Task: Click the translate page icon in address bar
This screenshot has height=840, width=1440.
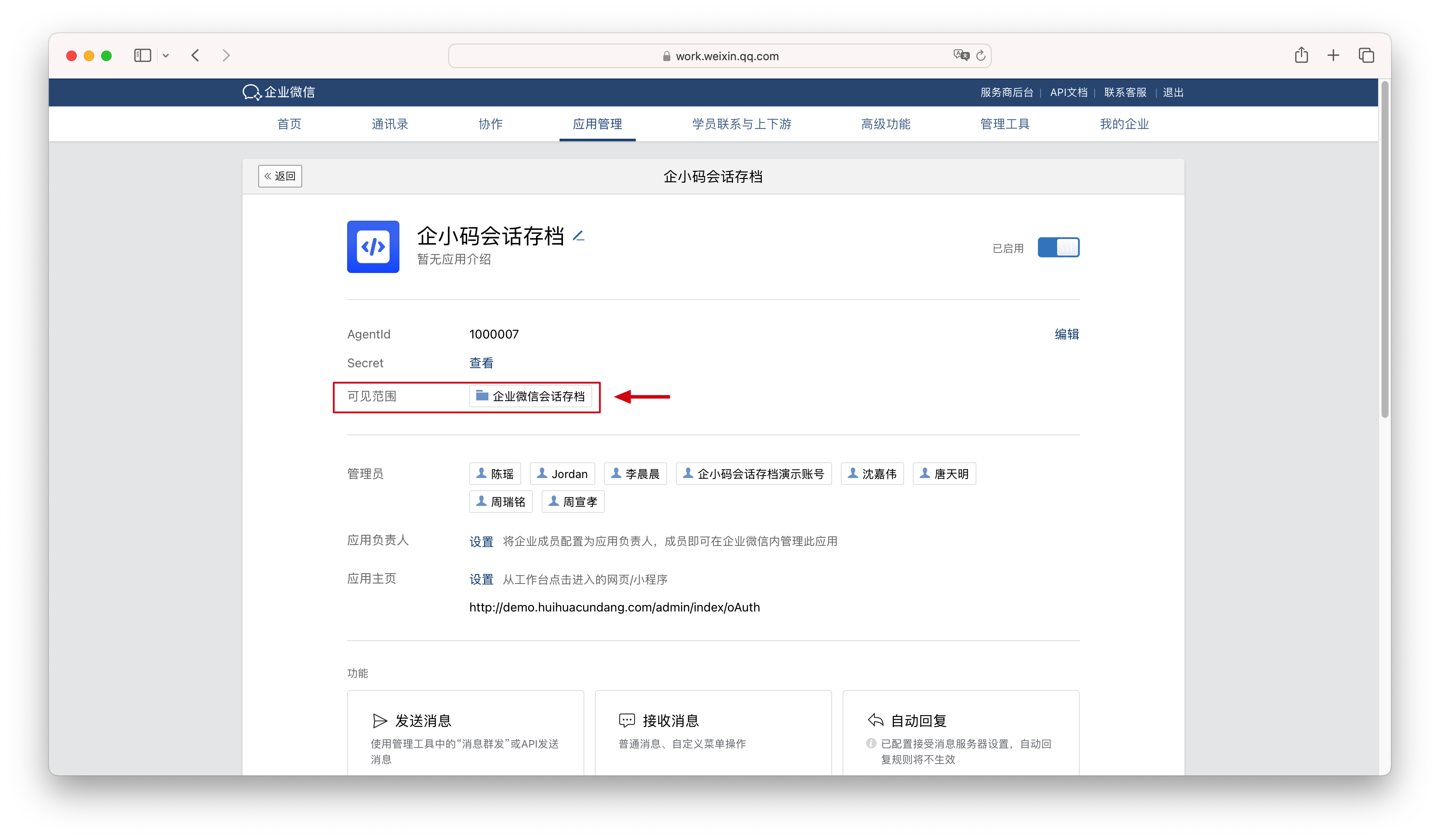Action: click(x=961, y=55)
